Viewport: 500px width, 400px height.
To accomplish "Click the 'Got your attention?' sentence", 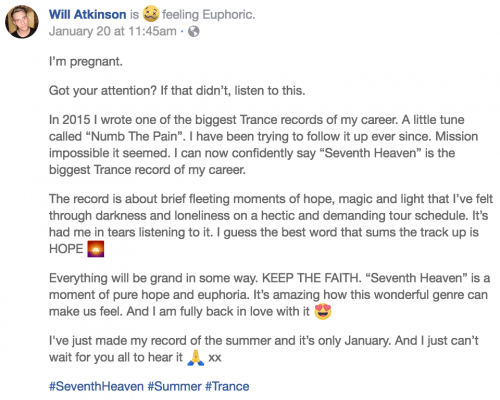I will click(x=103, y=91).
